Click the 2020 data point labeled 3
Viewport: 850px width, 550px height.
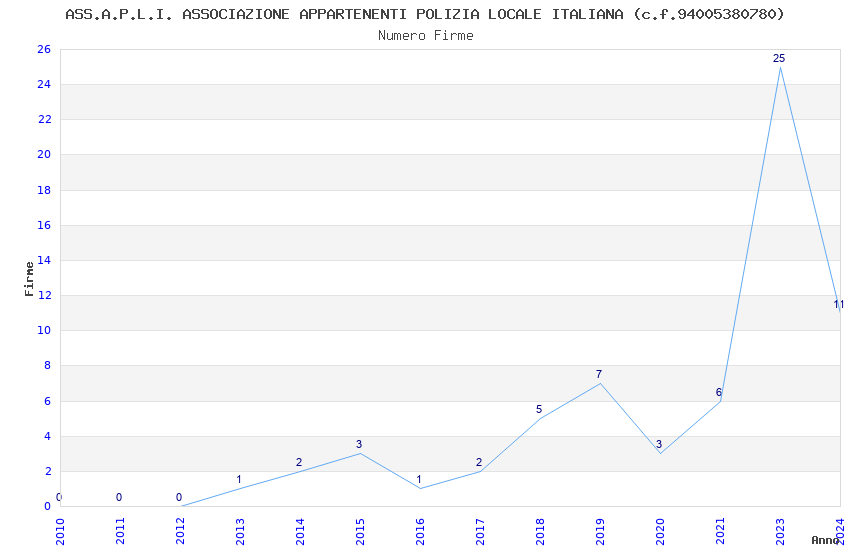660,453
